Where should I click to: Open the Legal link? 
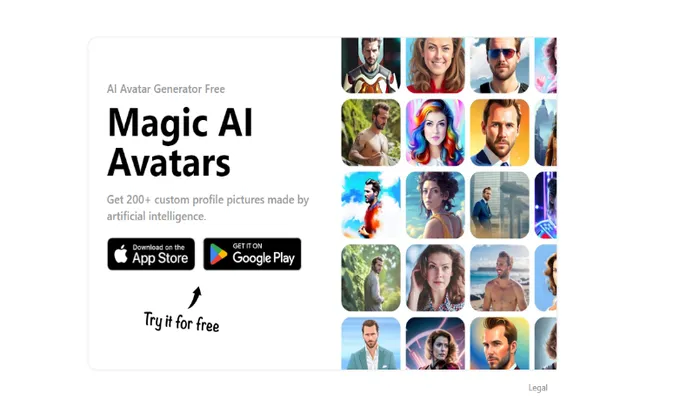[x=538, y=388]
